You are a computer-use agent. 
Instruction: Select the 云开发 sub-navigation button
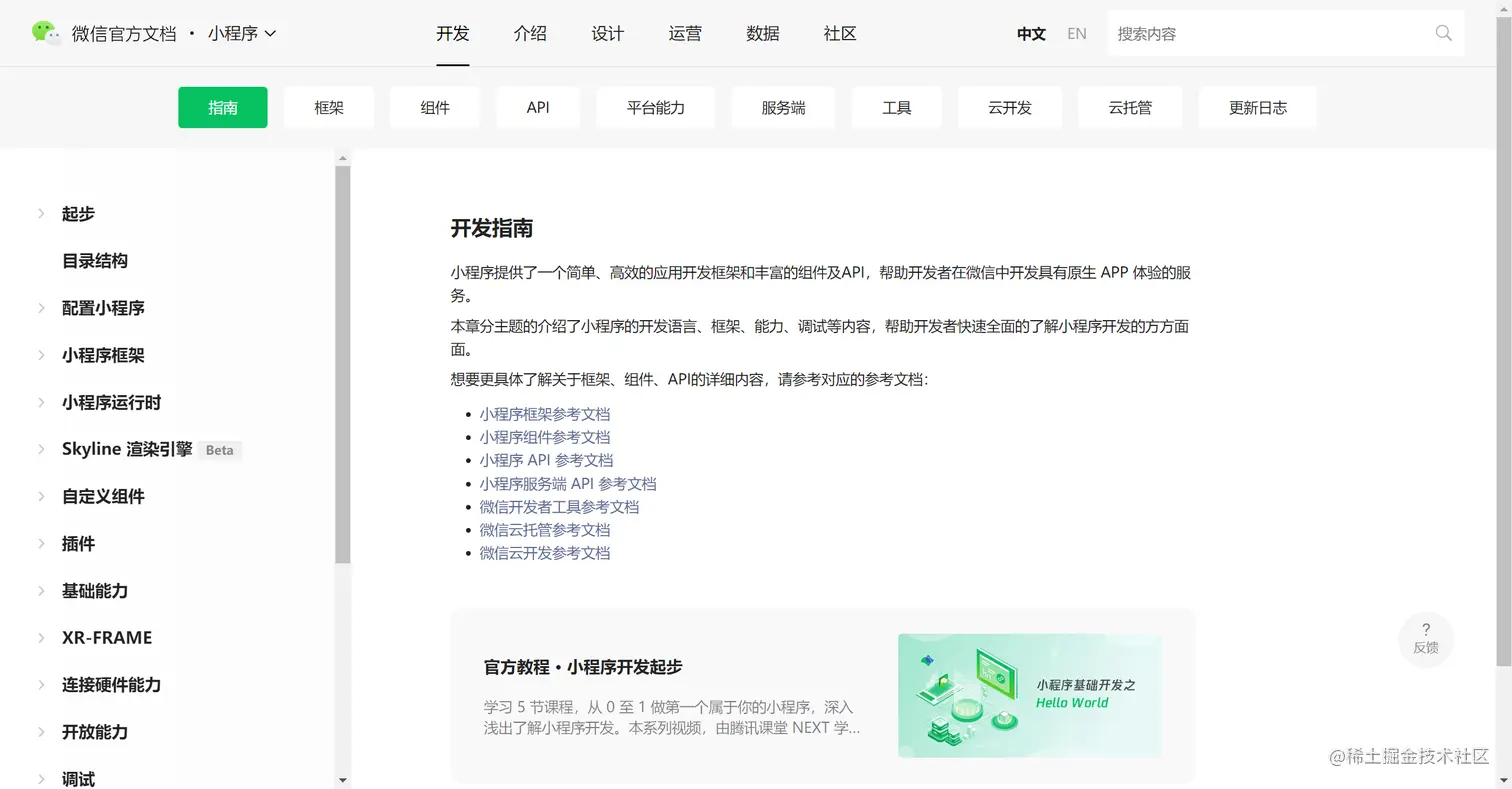(x=1010, y=107)
